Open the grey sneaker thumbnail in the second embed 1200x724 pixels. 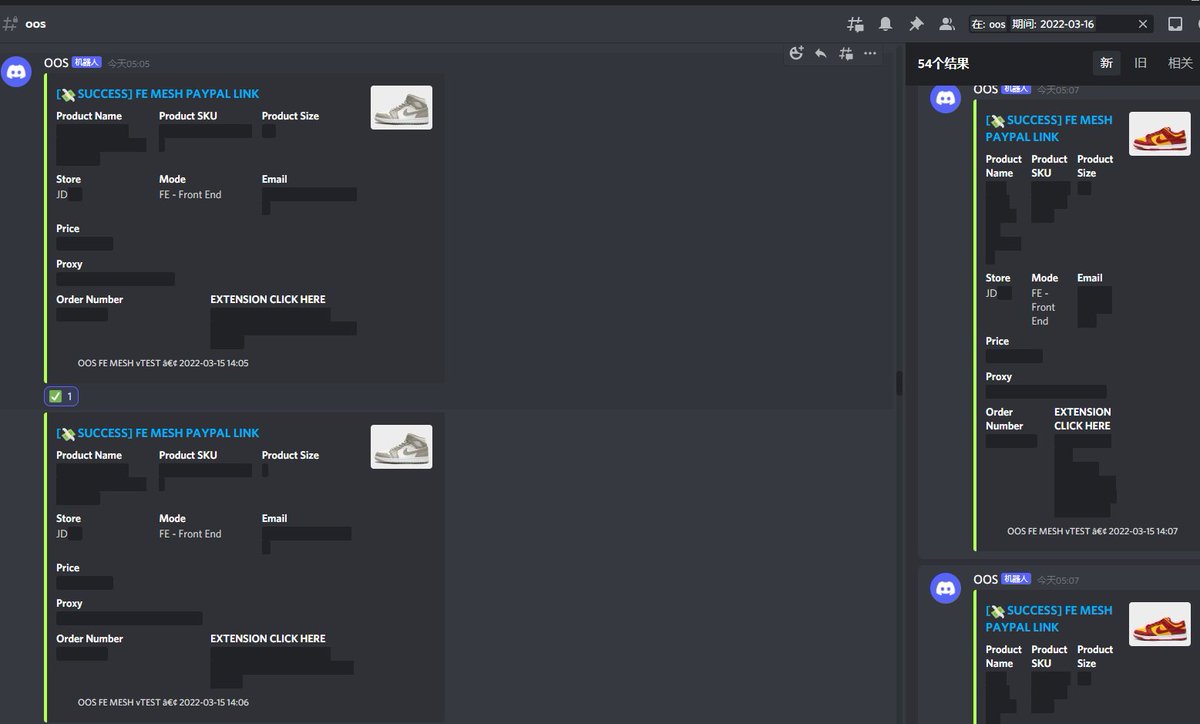pos(402,447)
